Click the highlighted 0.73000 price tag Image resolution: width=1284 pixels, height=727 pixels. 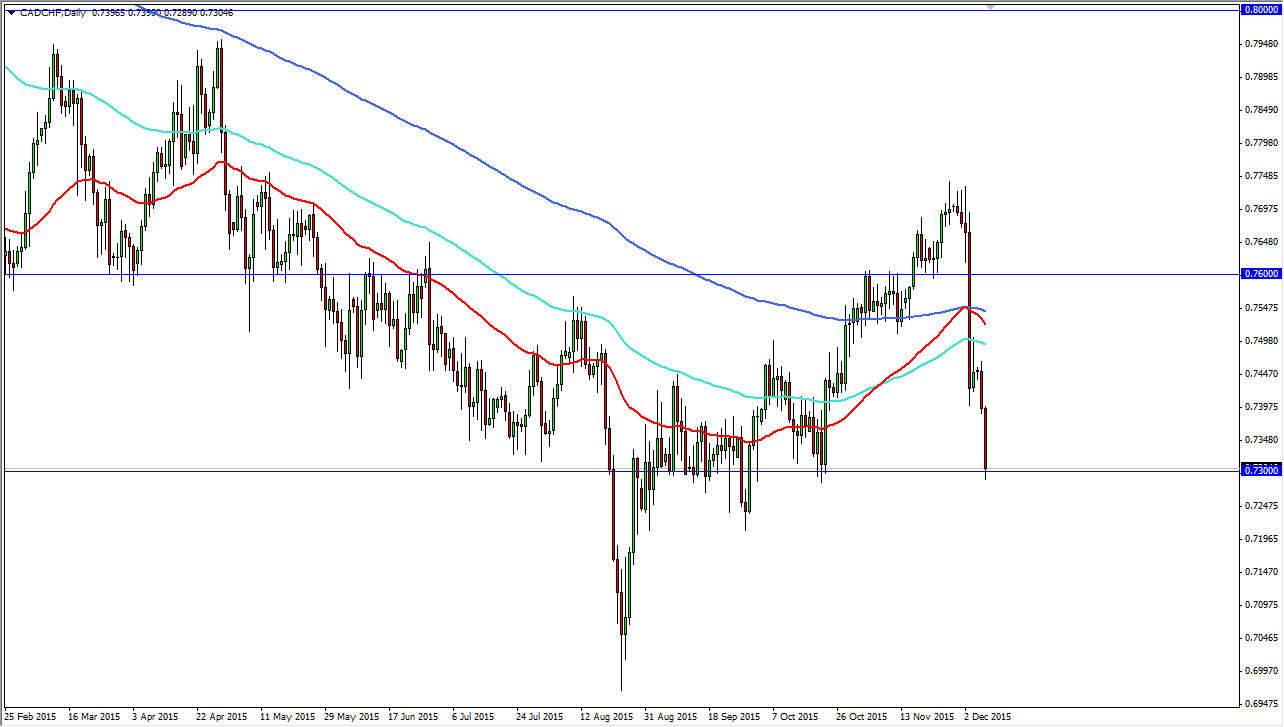point(1262,469)
